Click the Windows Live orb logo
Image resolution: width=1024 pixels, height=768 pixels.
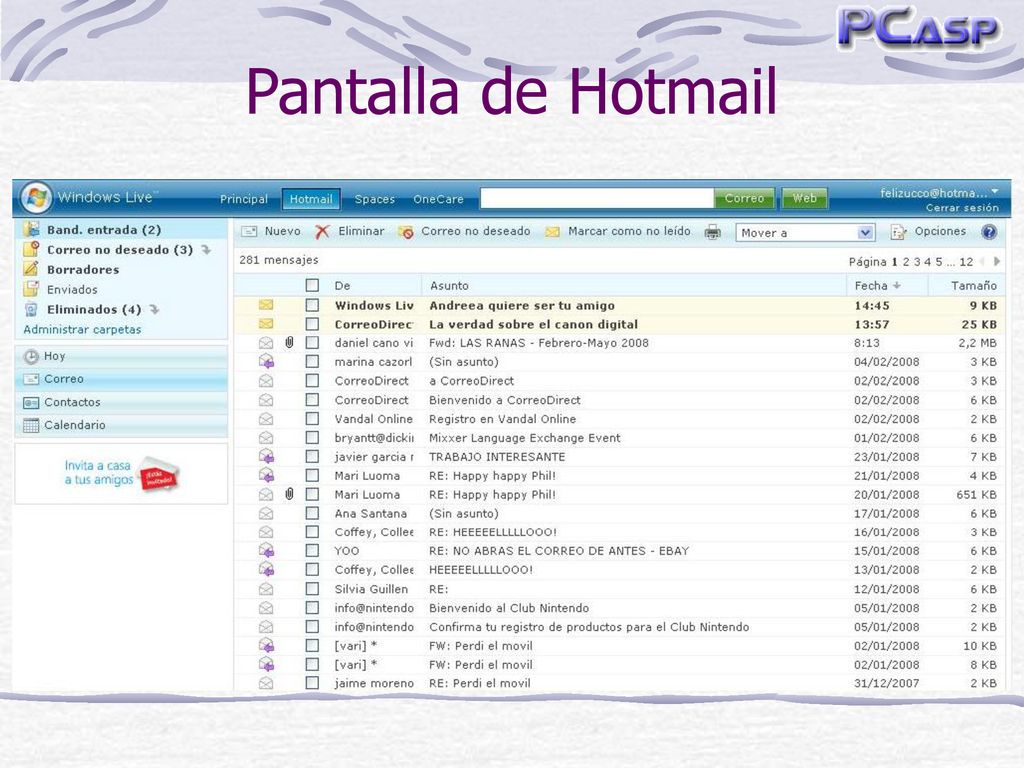(36, 197)
